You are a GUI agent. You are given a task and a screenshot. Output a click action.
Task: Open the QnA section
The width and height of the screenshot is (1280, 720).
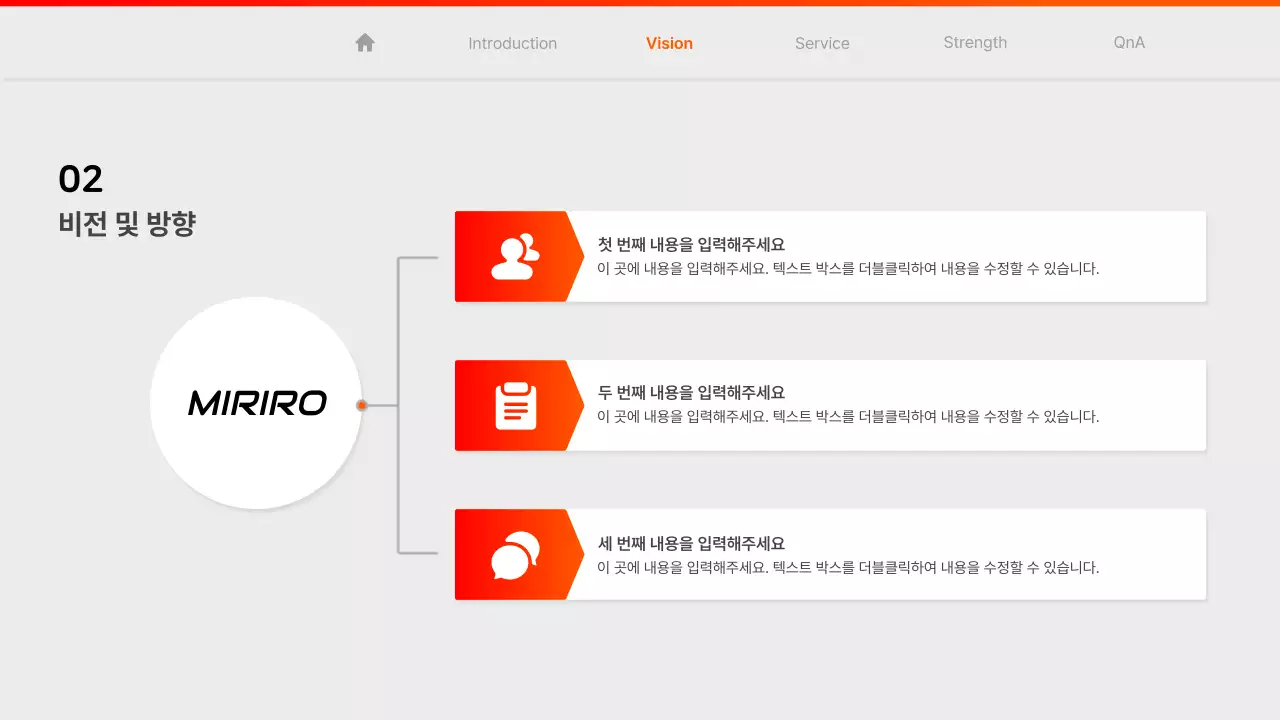pyautogui.click(x=1128, y=43)
